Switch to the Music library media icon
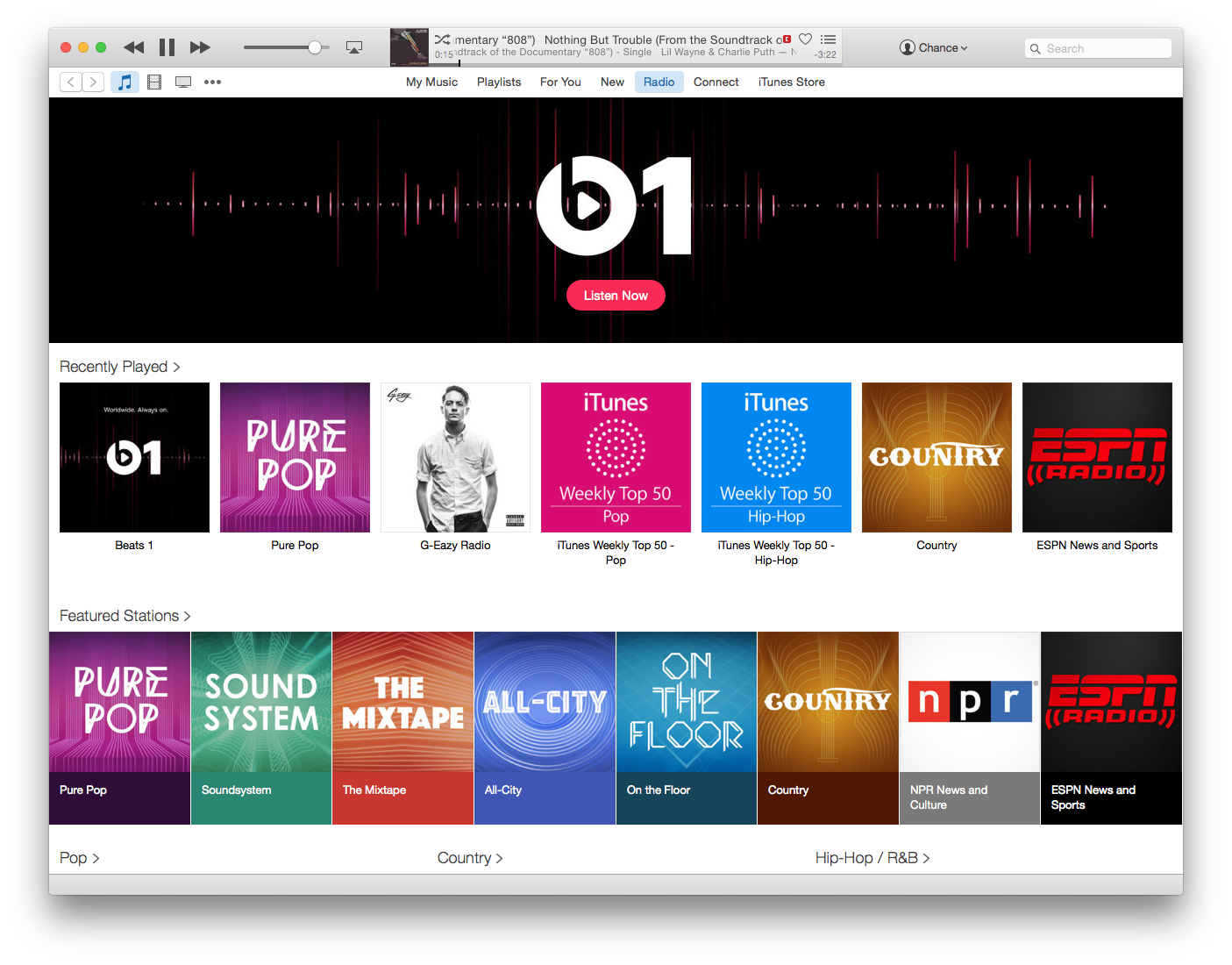The height and width of the screenshot is (965, 1232). pyautogui.click(x=125, y=82)
